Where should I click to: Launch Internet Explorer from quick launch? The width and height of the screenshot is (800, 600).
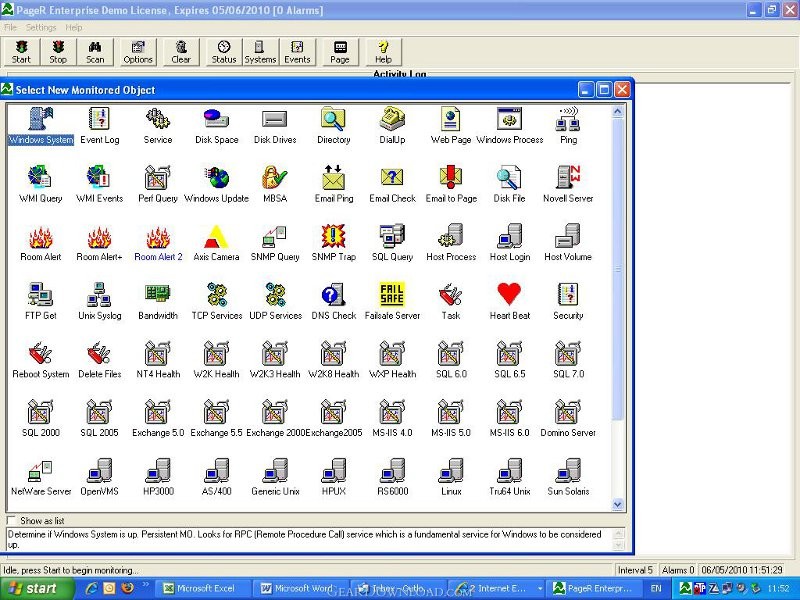coord(92,588)
